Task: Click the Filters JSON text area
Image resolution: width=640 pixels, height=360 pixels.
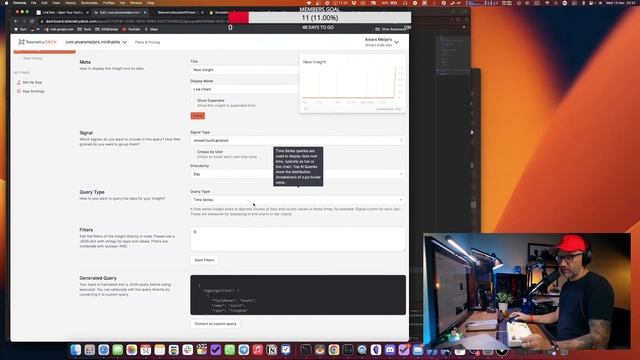Action: pos(298,239)
